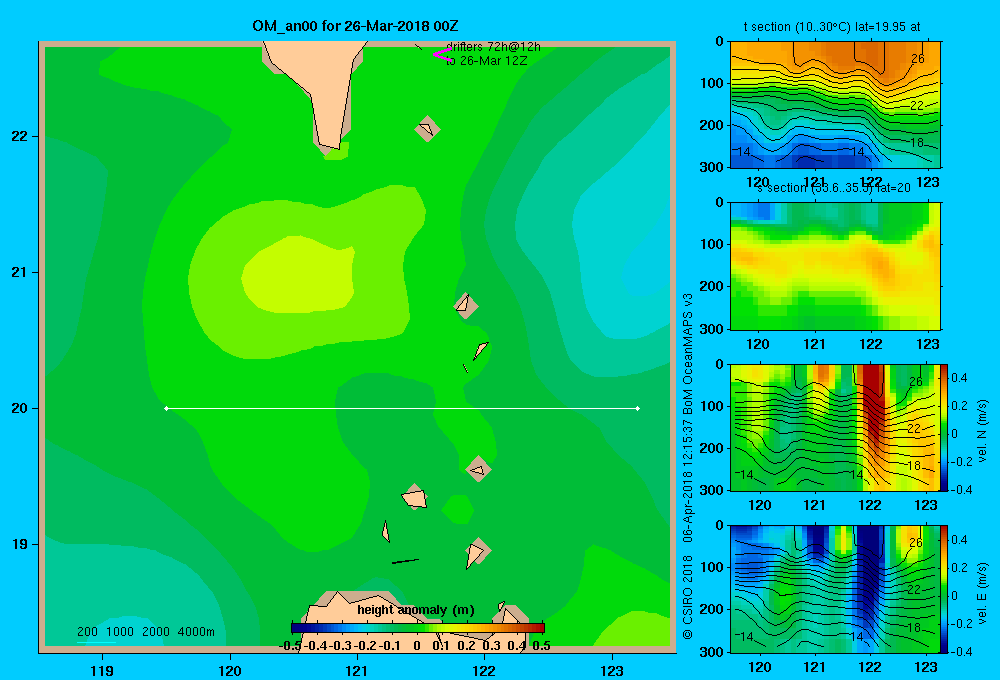Screen dimensions: 1000x680
Task: Click the latitude 19 tick label on the main map
Action: (20, 544)
